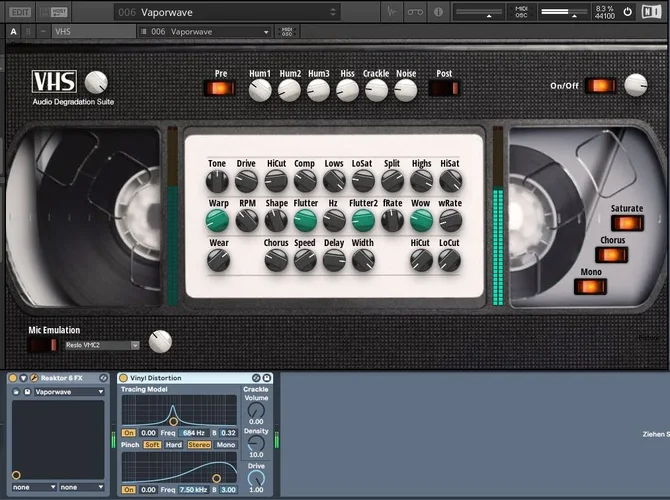Click the NI logo icon

(x=651, y=12)
